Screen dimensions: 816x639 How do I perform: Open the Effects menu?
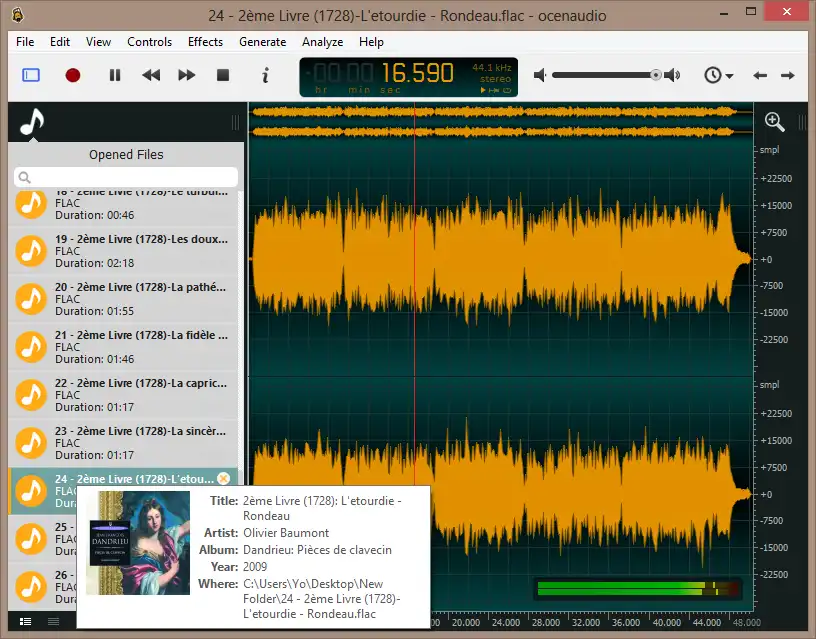(205, 42)
